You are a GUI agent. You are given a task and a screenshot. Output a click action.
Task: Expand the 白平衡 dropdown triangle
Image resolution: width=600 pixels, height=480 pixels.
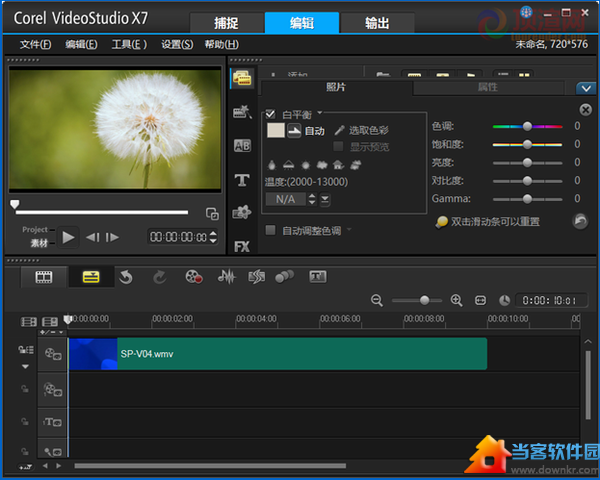(x=320, y=114)
